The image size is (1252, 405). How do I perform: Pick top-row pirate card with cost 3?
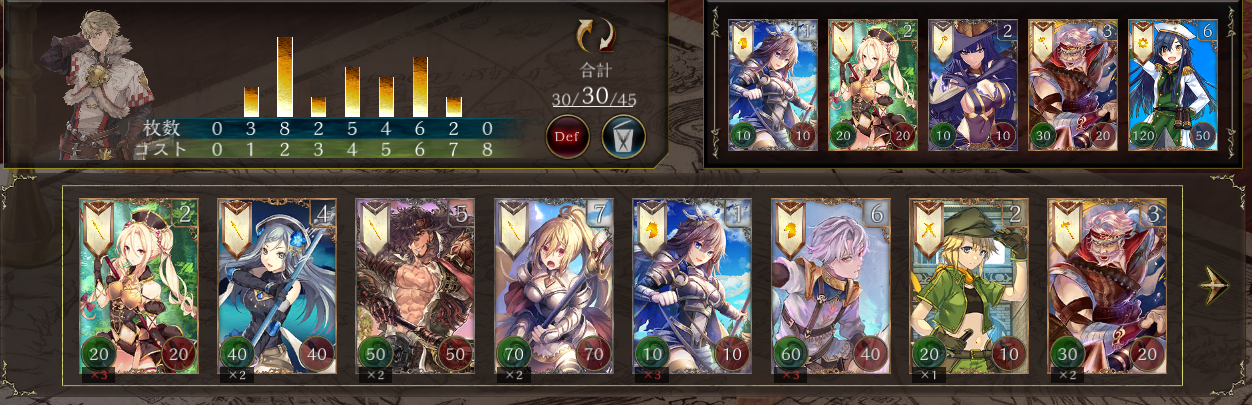1073,85
